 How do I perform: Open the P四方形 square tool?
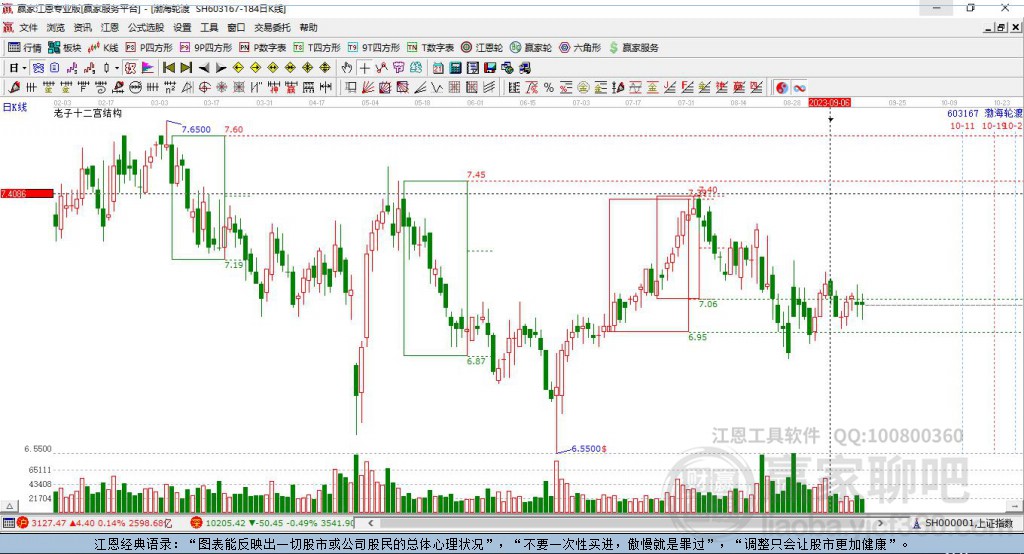click(x=149, y=48)
